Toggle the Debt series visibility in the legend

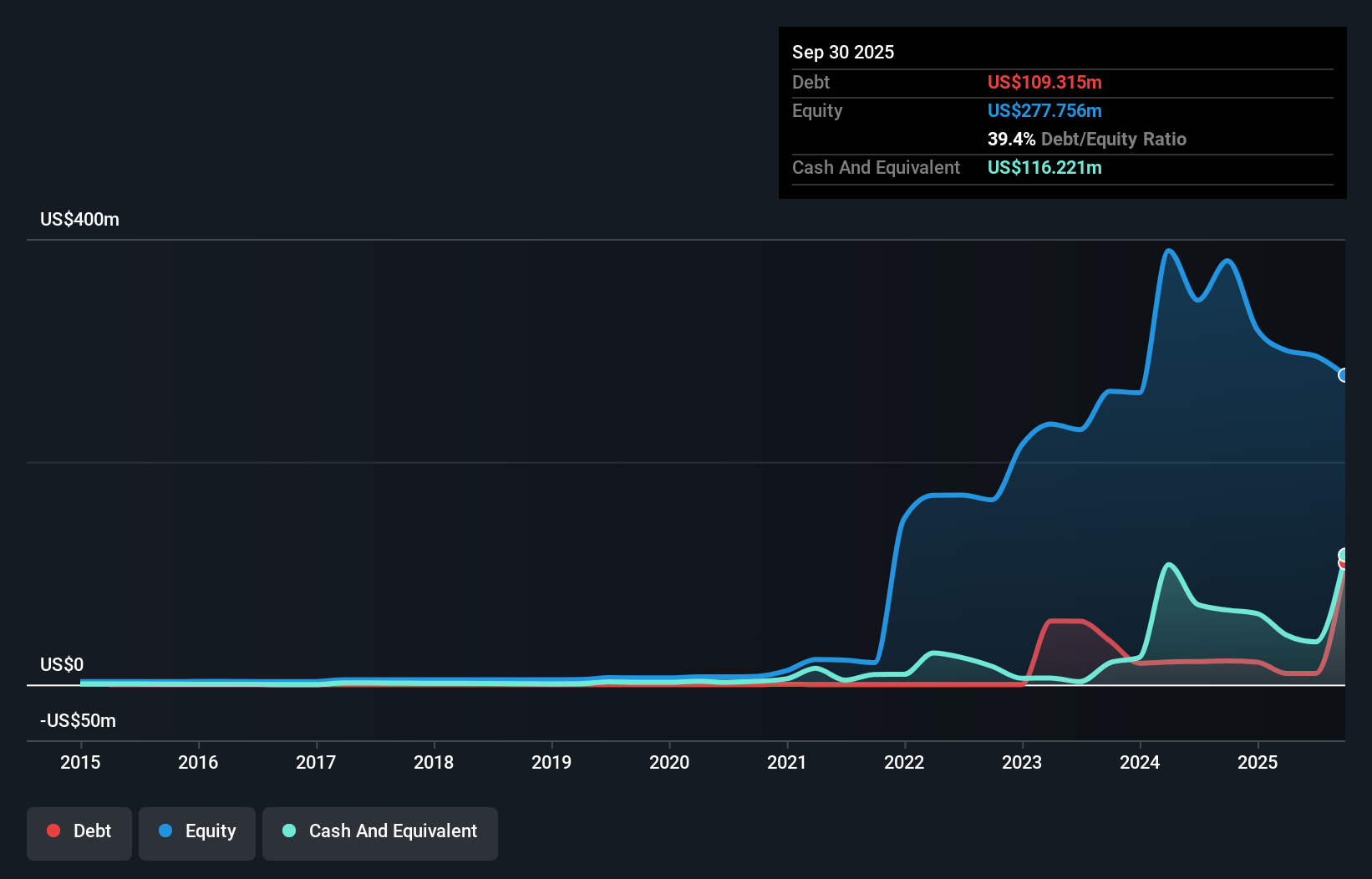click(x=79, y=831)
